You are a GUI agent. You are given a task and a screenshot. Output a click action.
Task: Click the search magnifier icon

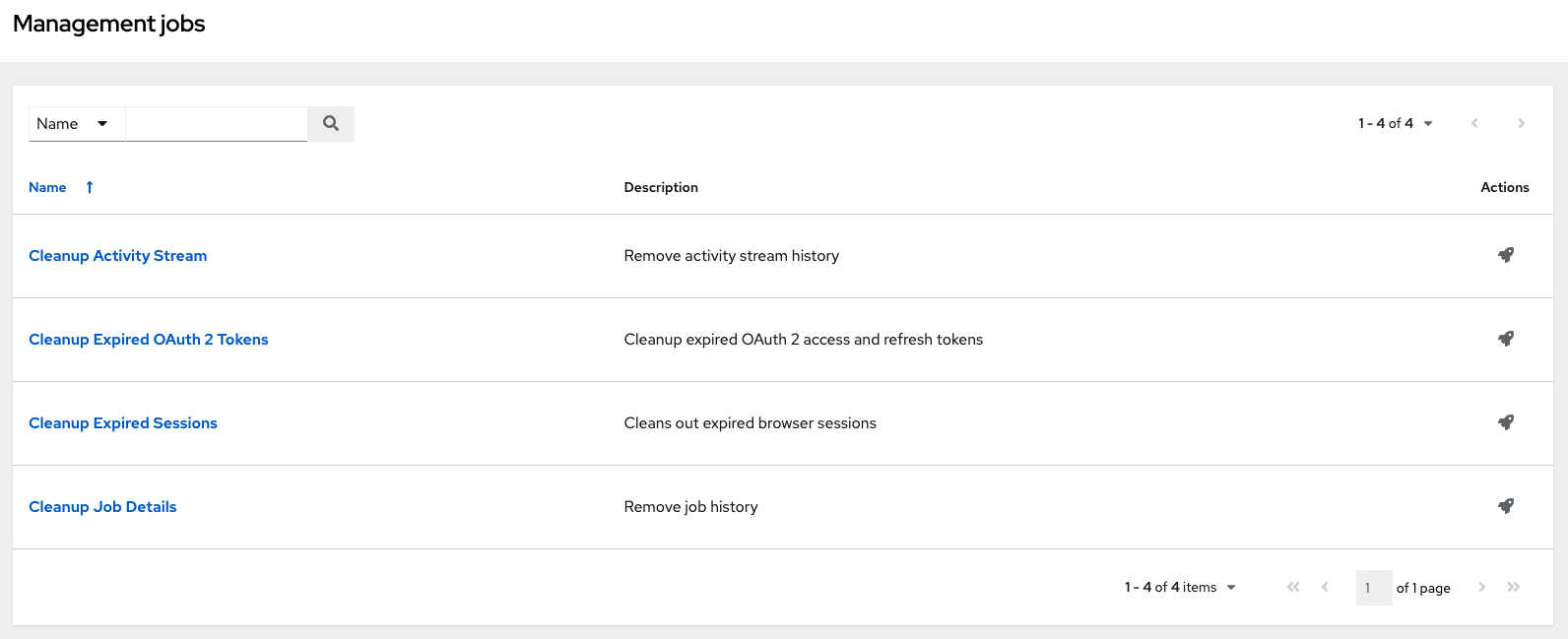[330, 123]
